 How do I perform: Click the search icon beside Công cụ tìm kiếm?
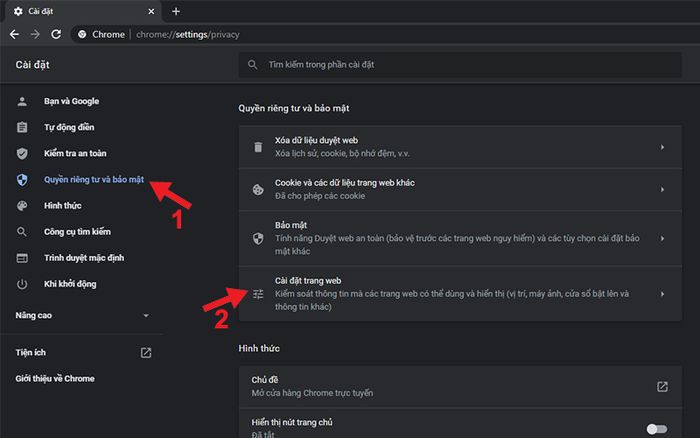[22, 232]
